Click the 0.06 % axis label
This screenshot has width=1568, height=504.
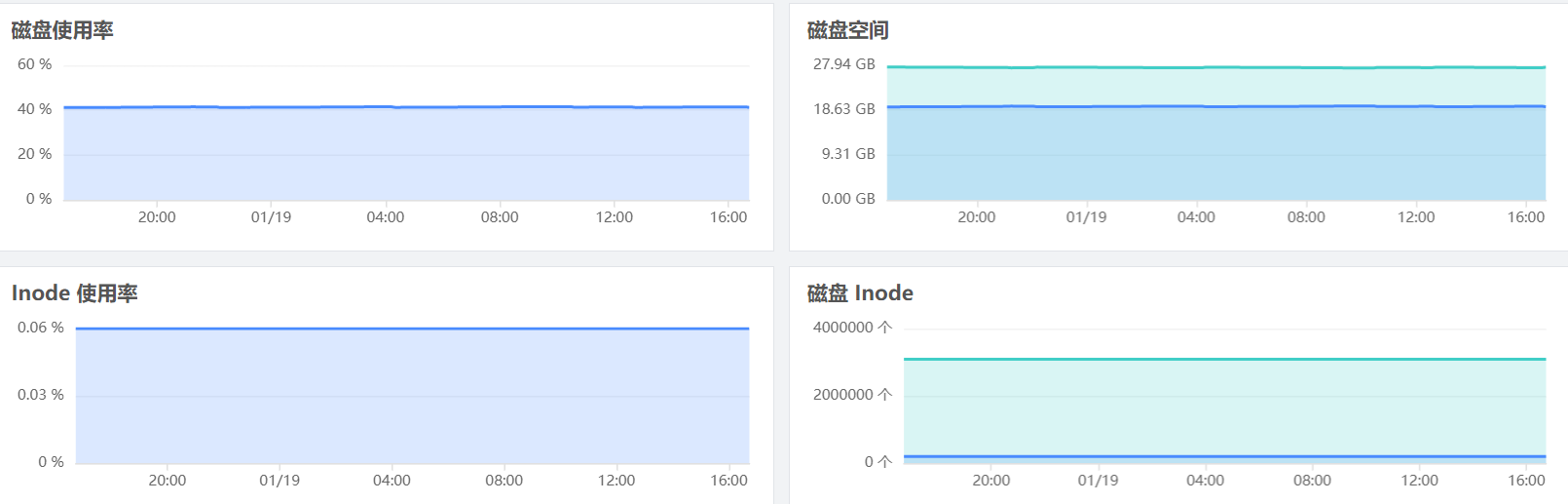click(x=41, y=328)
